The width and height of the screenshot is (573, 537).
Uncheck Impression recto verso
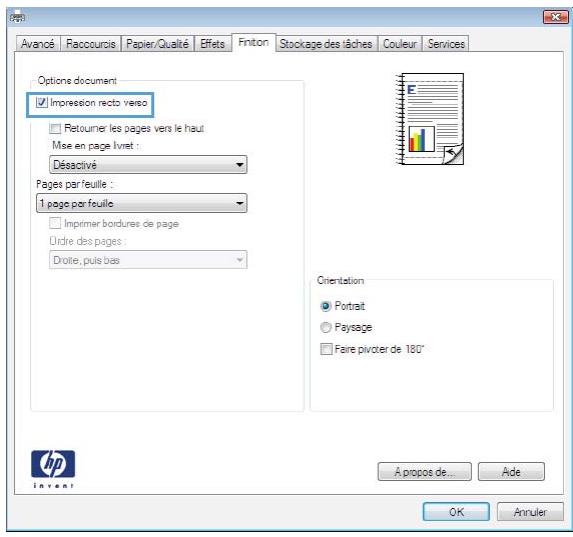pos(42,102)
